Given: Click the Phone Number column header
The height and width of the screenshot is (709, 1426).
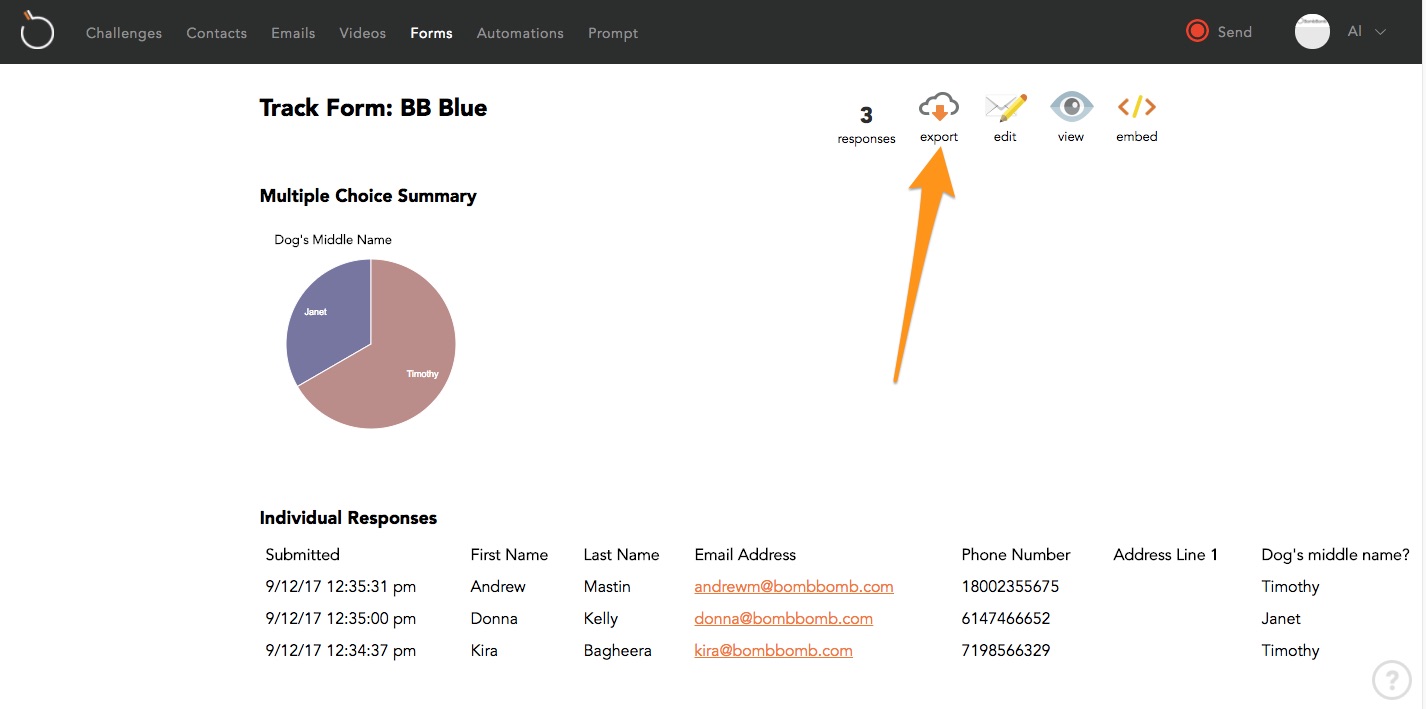Looking at the screenshot, I should tap(1016, 555).
